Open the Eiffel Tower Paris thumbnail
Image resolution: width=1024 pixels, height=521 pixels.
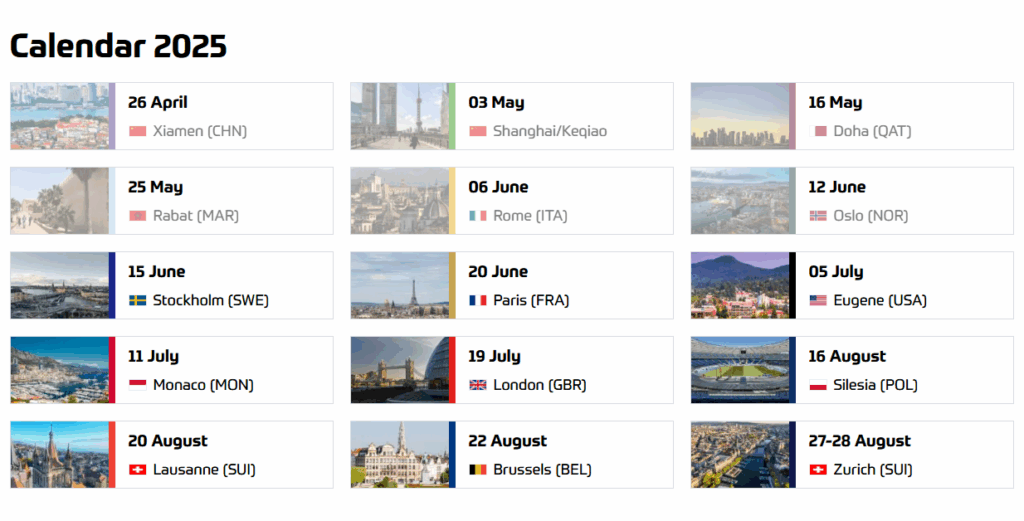click(400, 285)
